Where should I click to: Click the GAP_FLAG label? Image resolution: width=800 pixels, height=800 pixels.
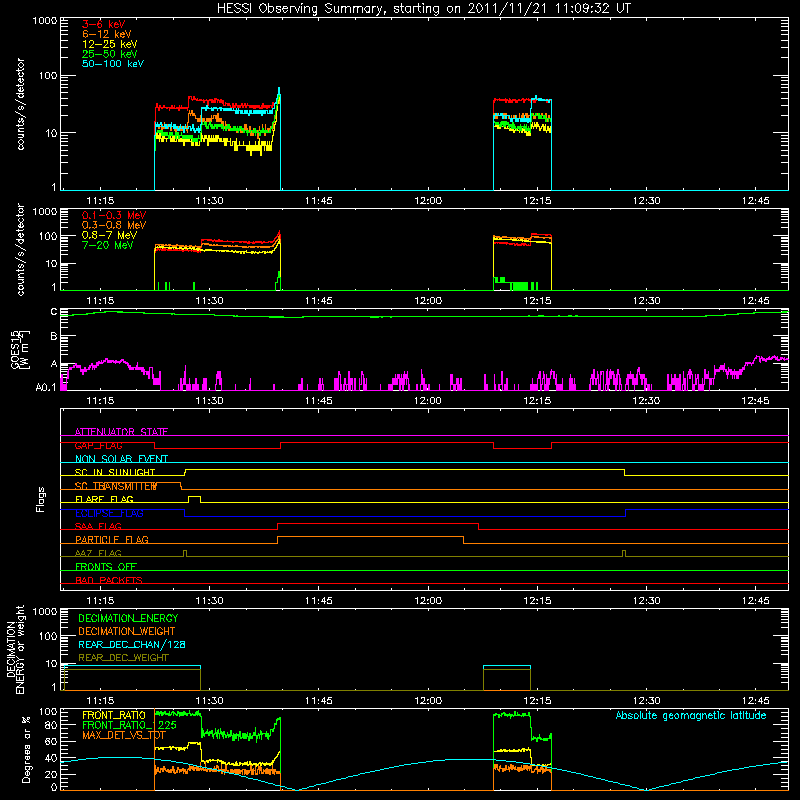98,445
